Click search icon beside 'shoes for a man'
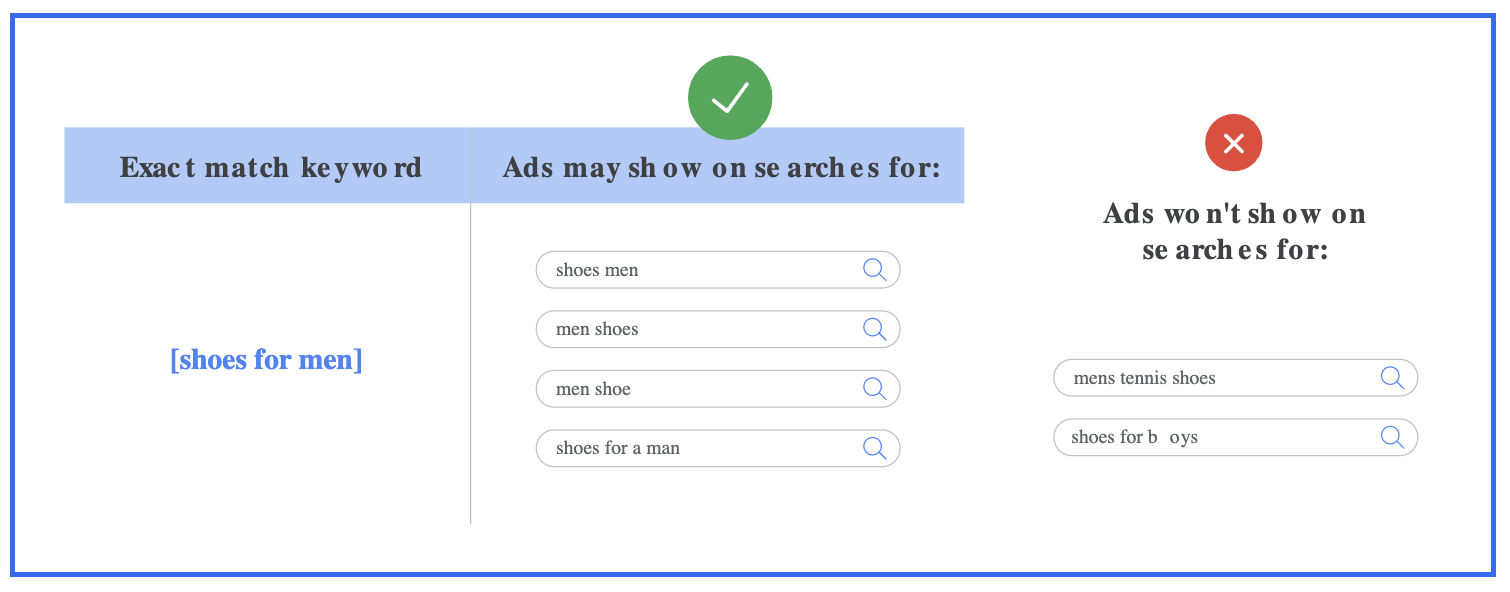 875,448
